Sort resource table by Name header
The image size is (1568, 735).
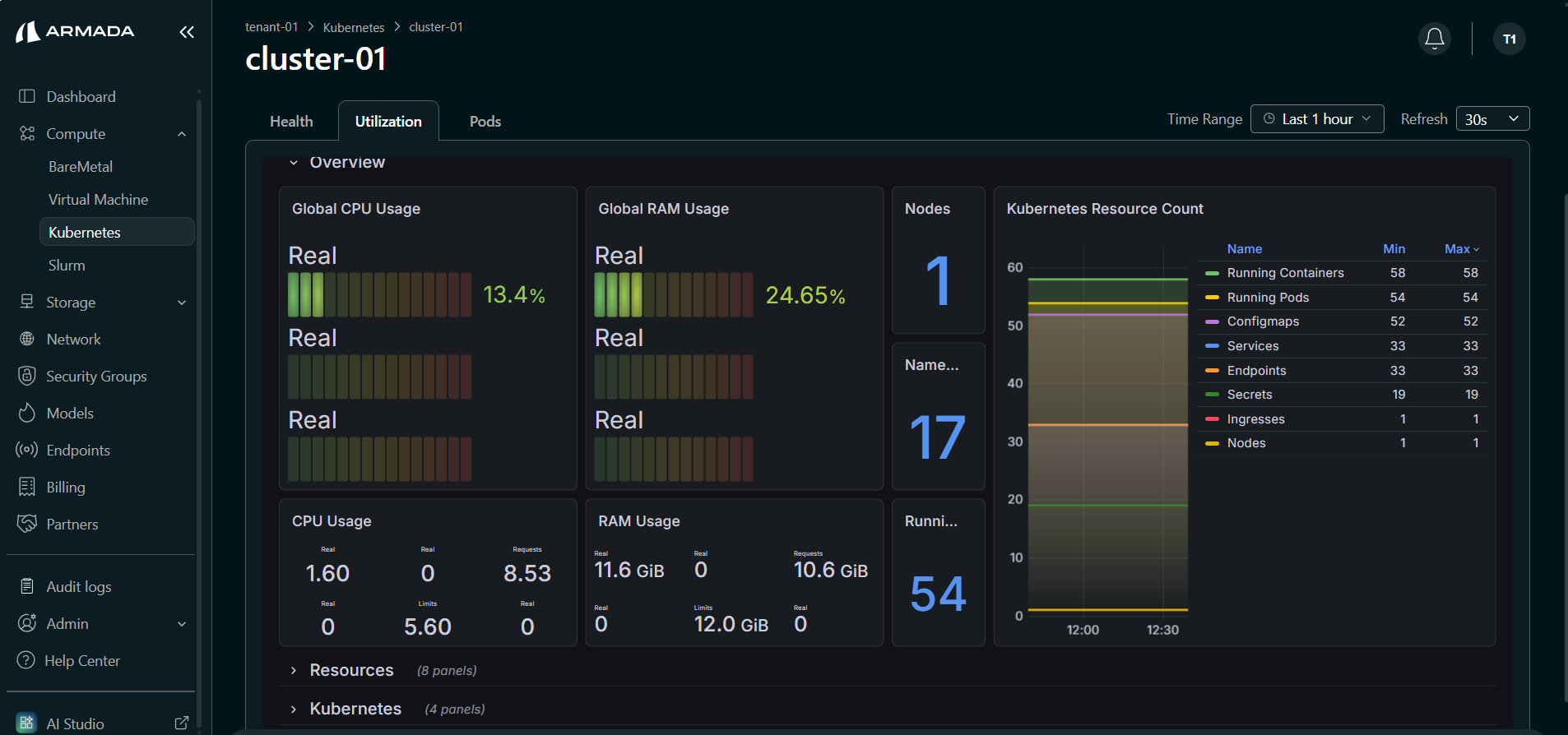click(x=1244, y=248)
